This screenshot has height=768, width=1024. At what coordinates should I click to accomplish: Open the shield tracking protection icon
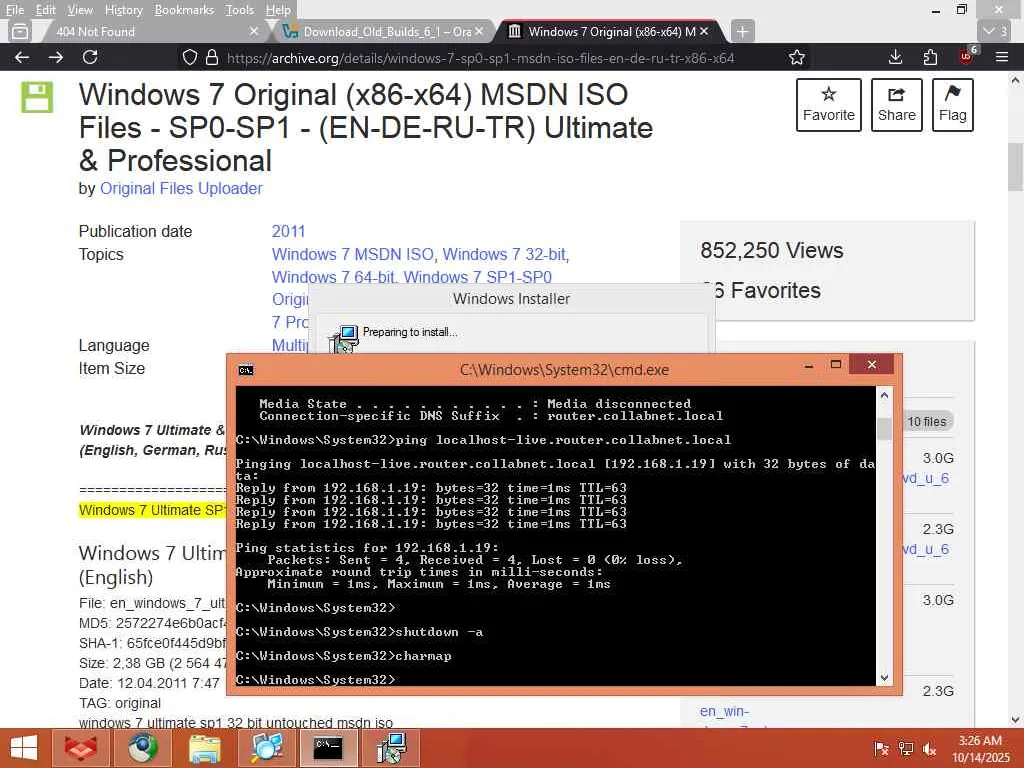point(189,57)
